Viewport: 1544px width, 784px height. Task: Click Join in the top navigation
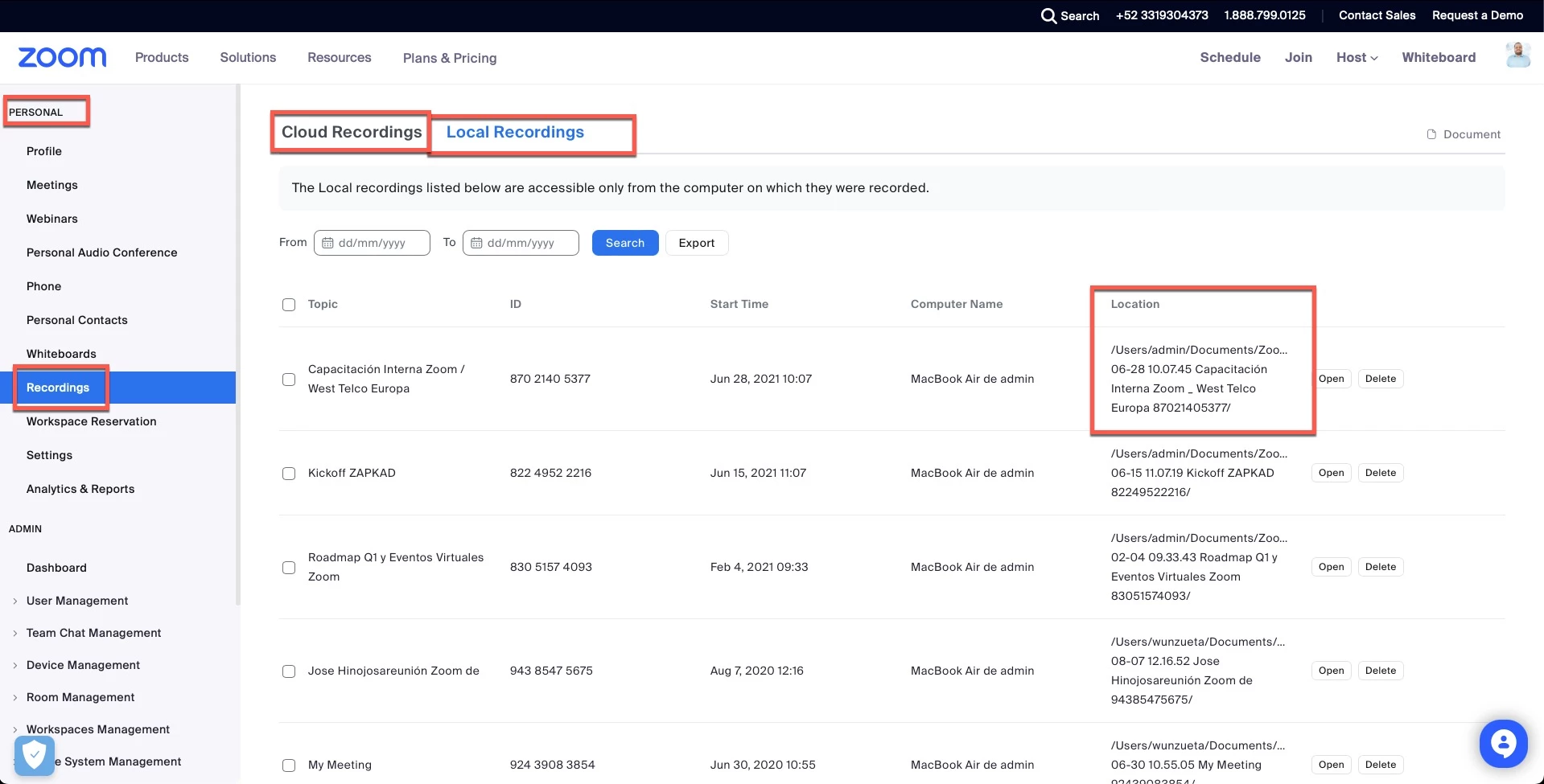pos(1298,57)
